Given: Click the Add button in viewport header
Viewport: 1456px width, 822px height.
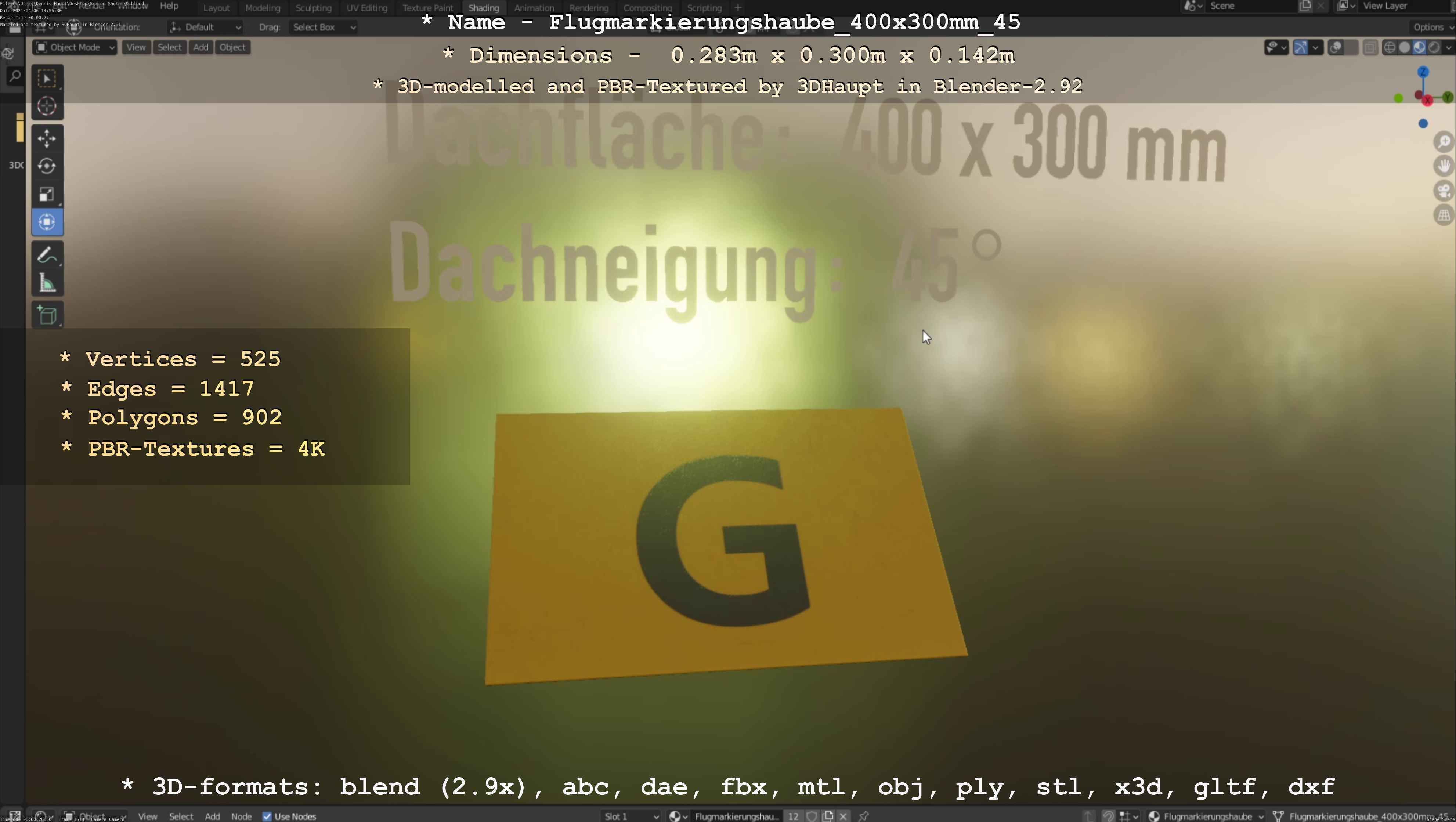Looking at the screenshot, I should click(x=200, y=47).
